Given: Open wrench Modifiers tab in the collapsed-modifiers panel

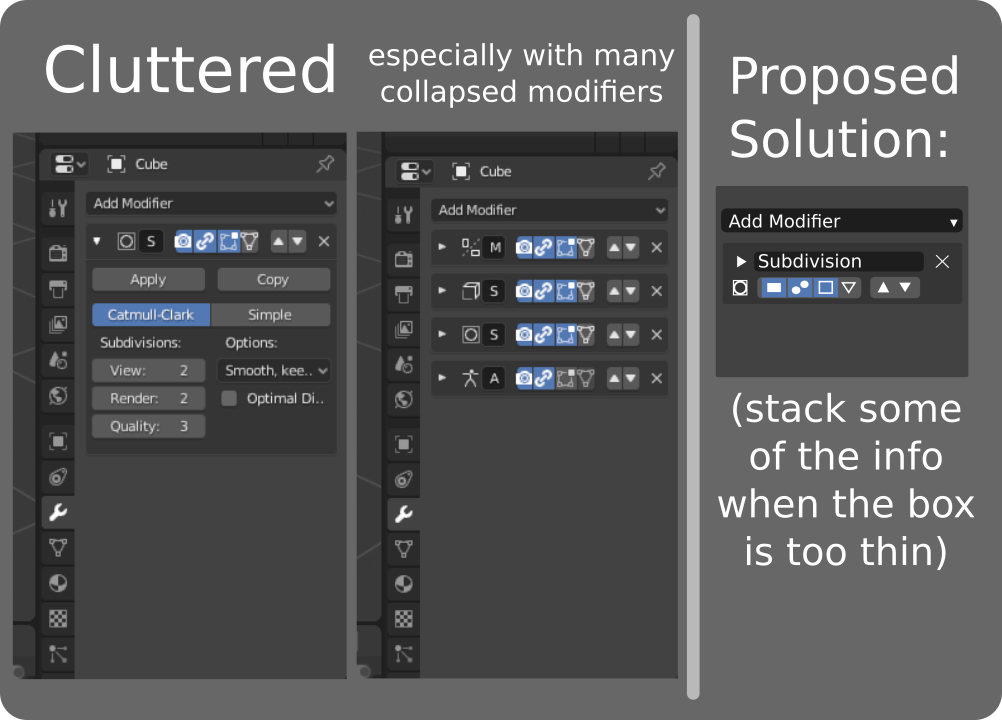Looking at the screenshot, I should click(x=404, y=514).
